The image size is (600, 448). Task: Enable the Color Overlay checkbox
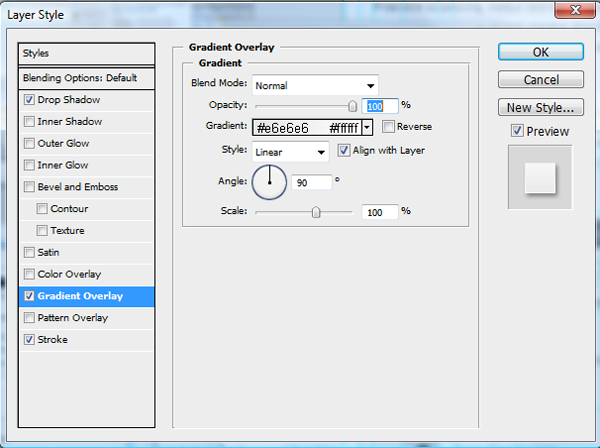coord(29,274)
